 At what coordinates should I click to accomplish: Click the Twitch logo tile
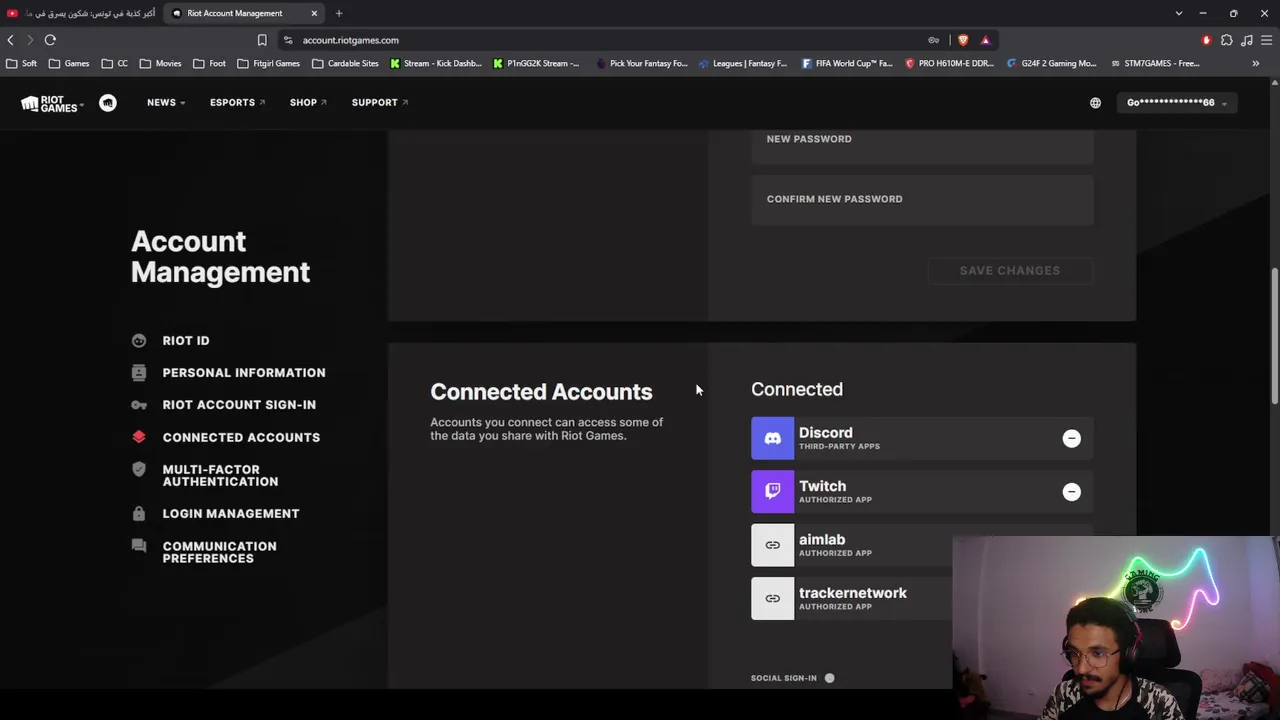point(772,491)
